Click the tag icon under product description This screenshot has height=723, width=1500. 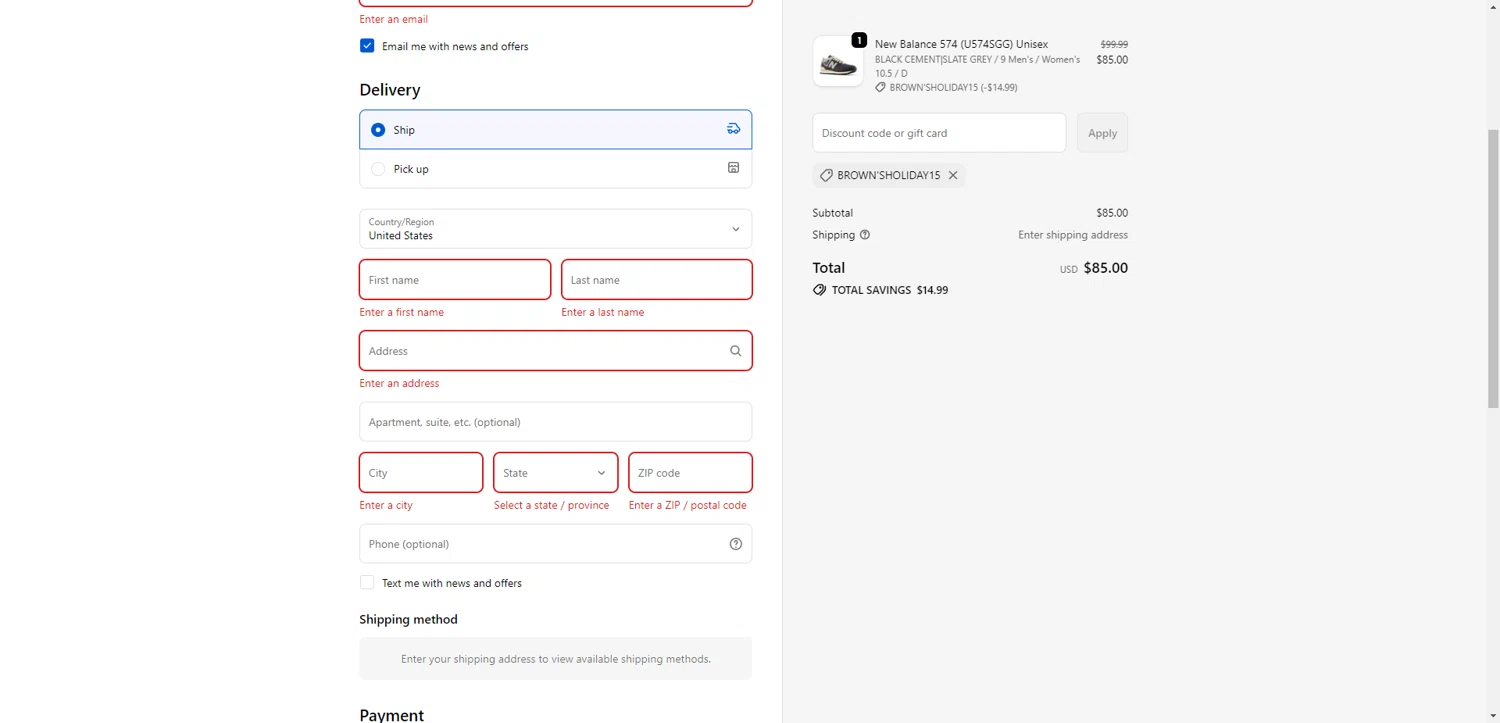tap(880, 87)
